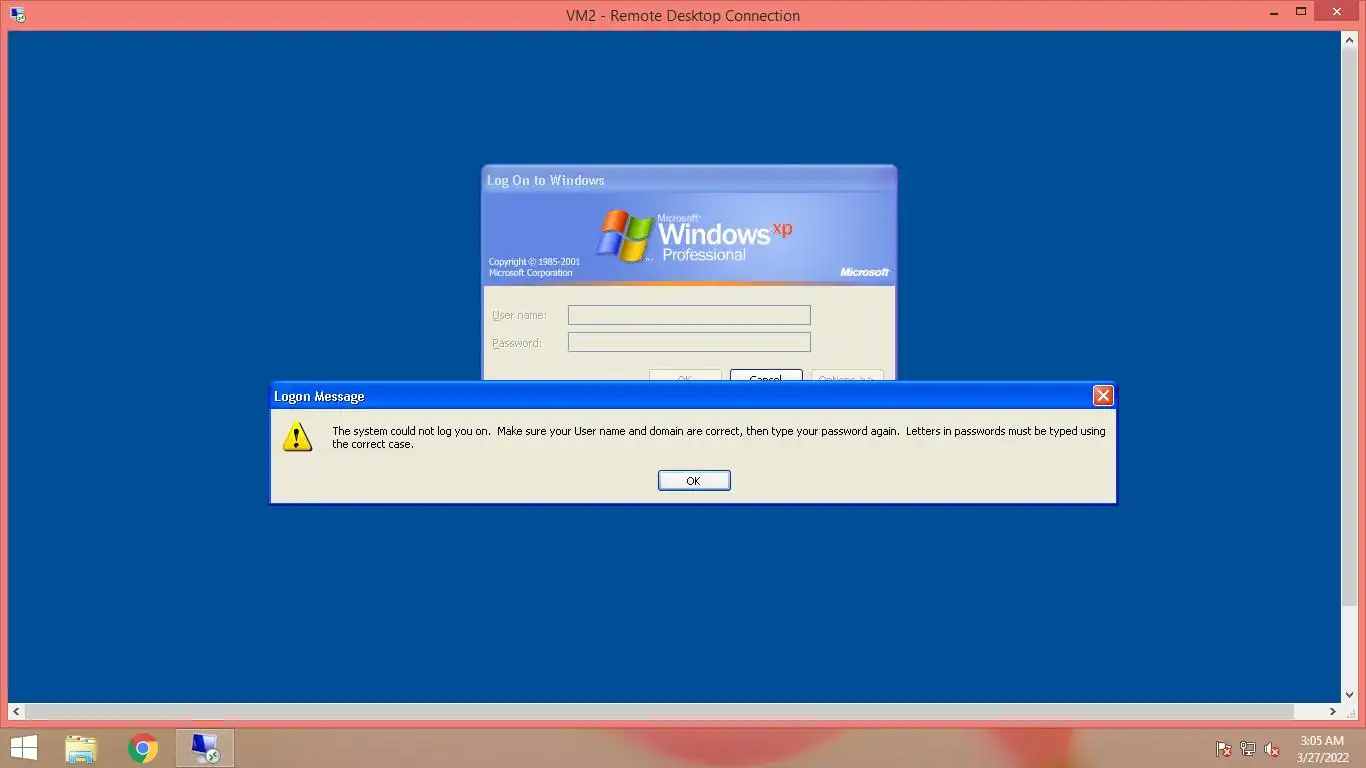Click vertical scrollbar up arrow

pos(1349,40)
